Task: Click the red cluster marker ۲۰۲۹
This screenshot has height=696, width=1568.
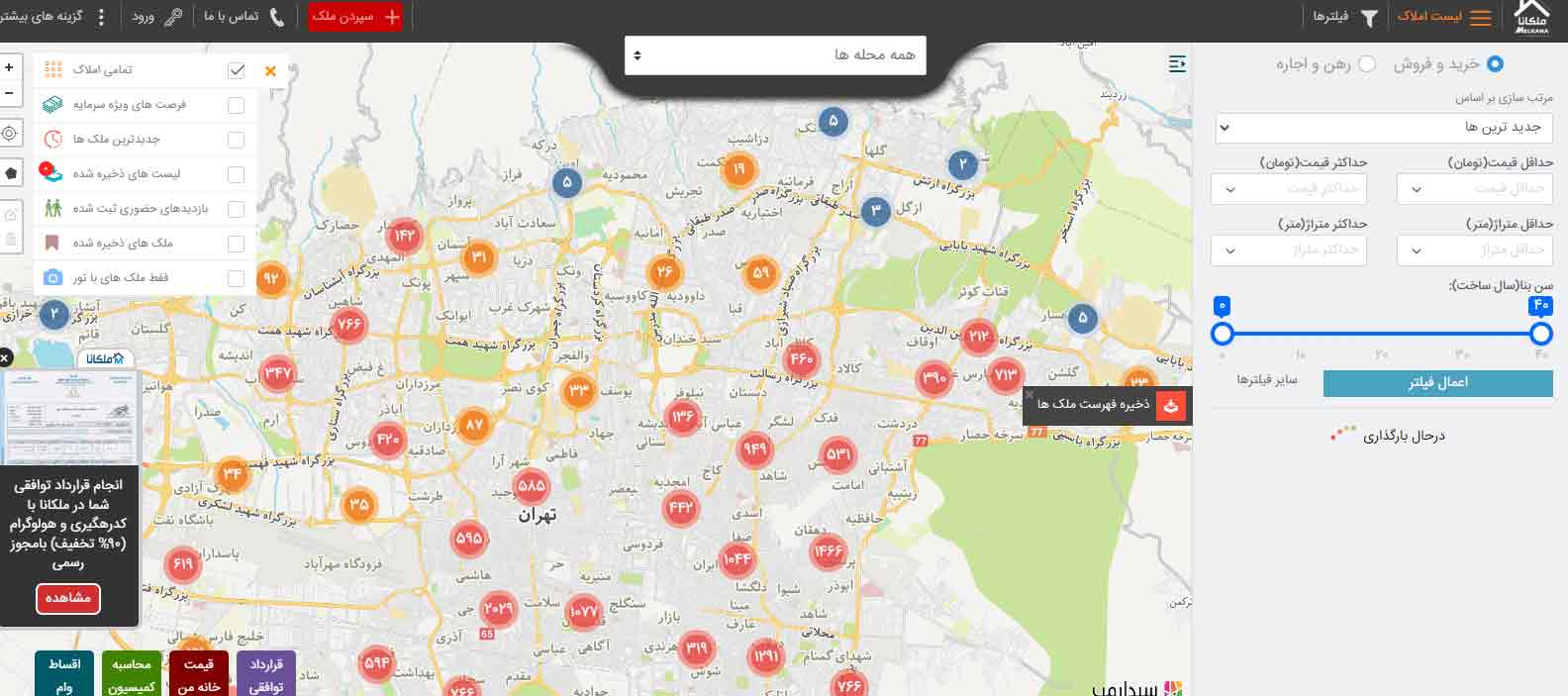Action: 499,609
